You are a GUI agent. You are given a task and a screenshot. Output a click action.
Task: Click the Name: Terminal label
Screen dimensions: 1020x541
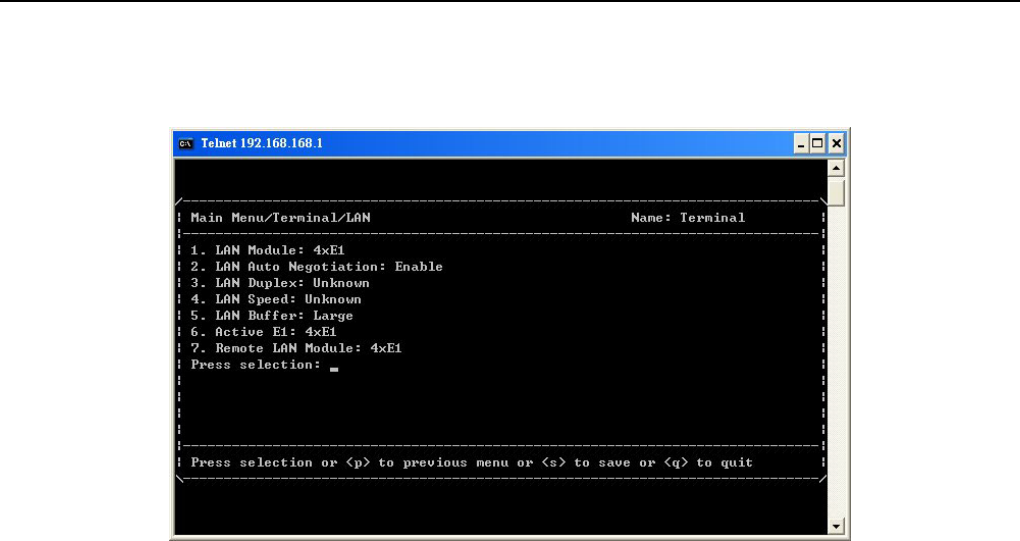point(688,218)
